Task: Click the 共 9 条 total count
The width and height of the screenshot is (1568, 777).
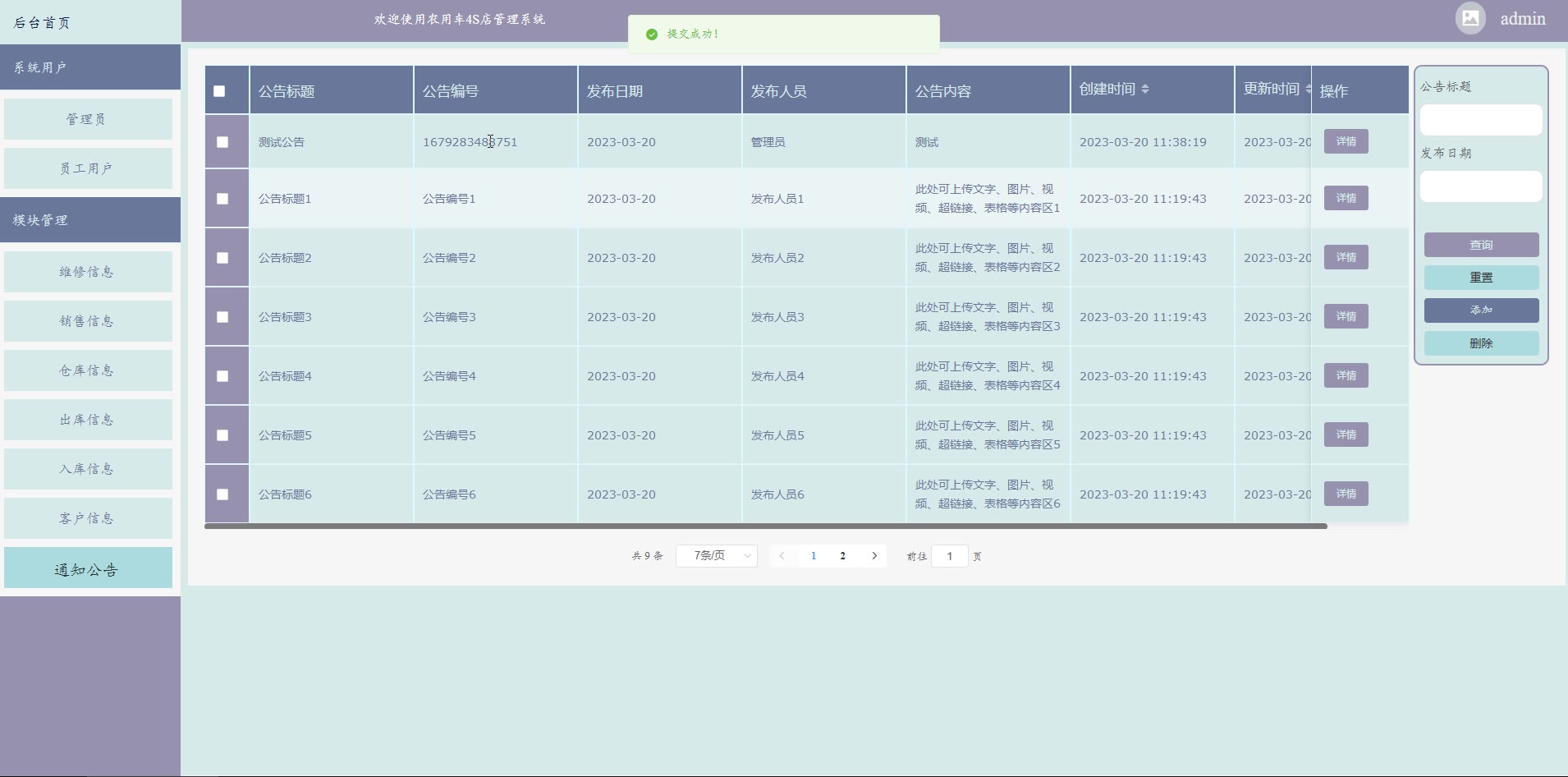Action: (647, 556)
